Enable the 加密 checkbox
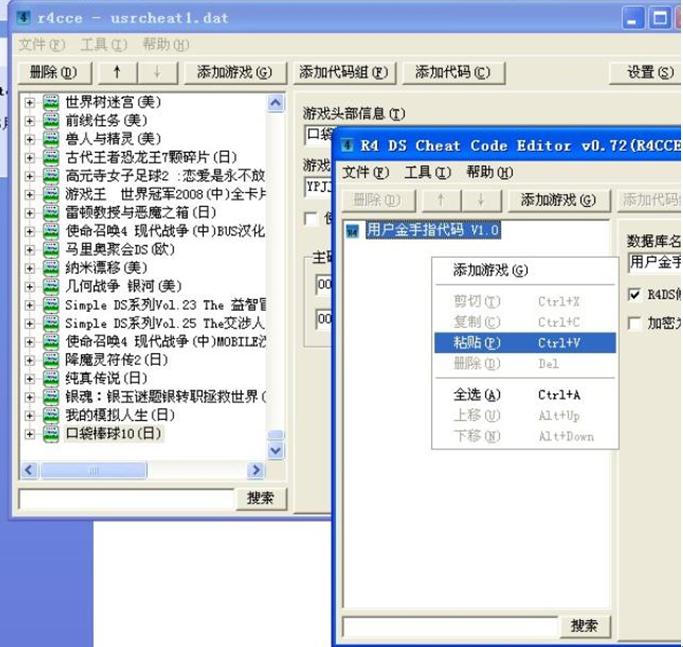683x647 pixels. (635, 323)
